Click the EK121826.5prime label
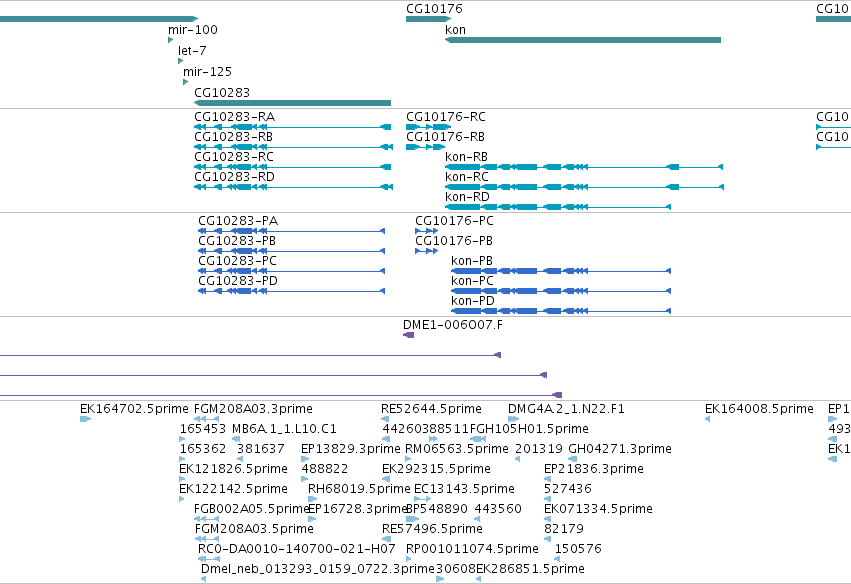Image resolution: width=851 pixels, height=584 pixels. tap(233, 469)
